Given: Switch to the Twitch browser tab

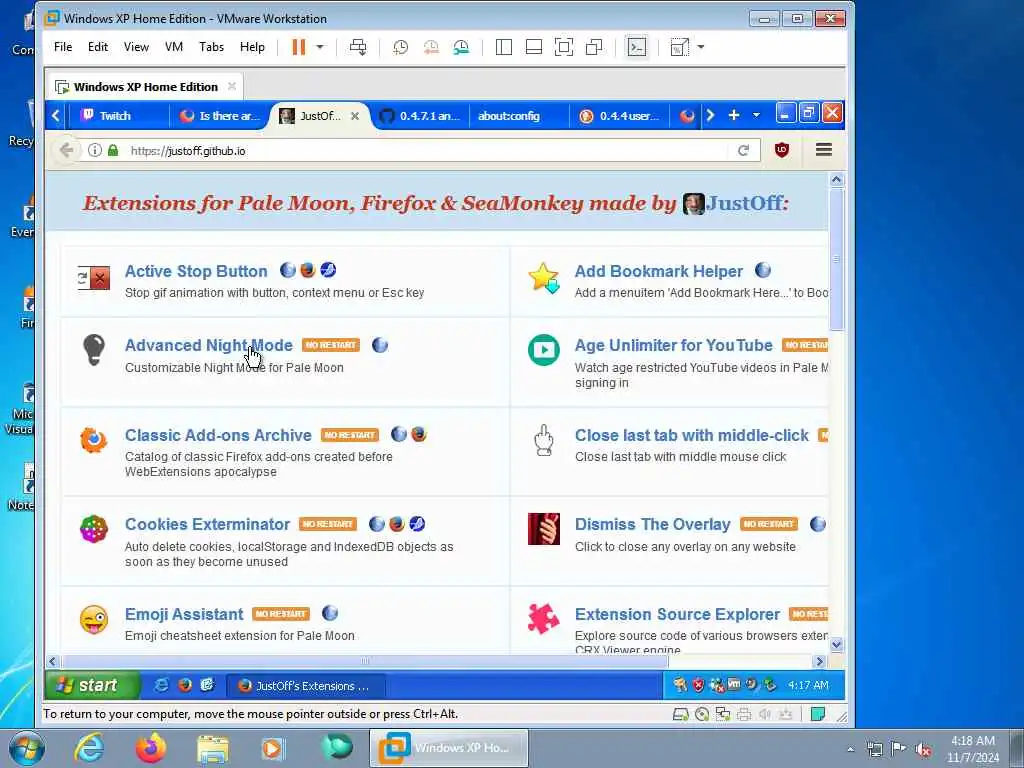Looking at the screenshot, I should (118, 116).
